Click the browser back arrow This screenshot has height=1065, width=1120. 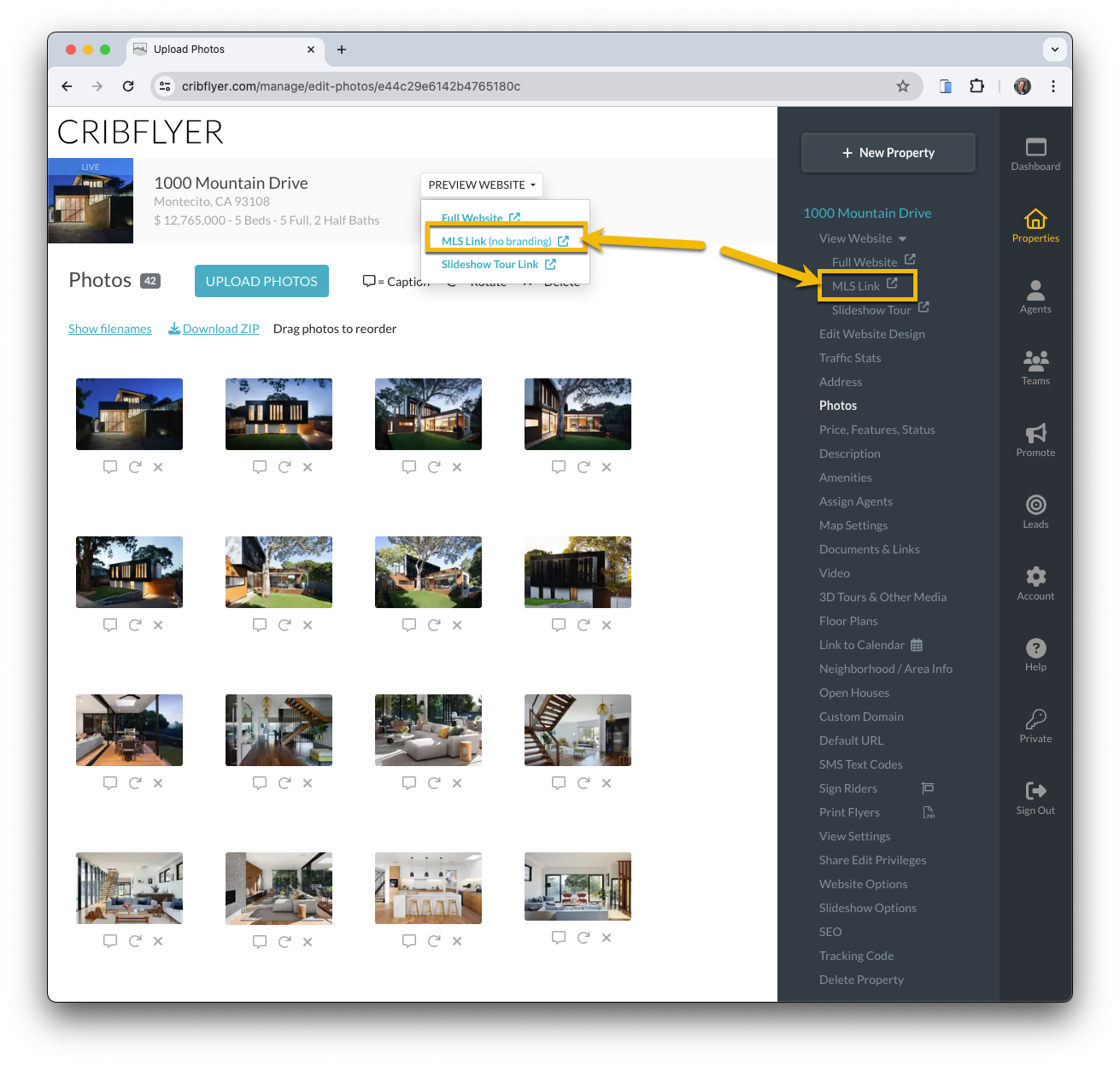pyautogui.click(x=67, y=86)
